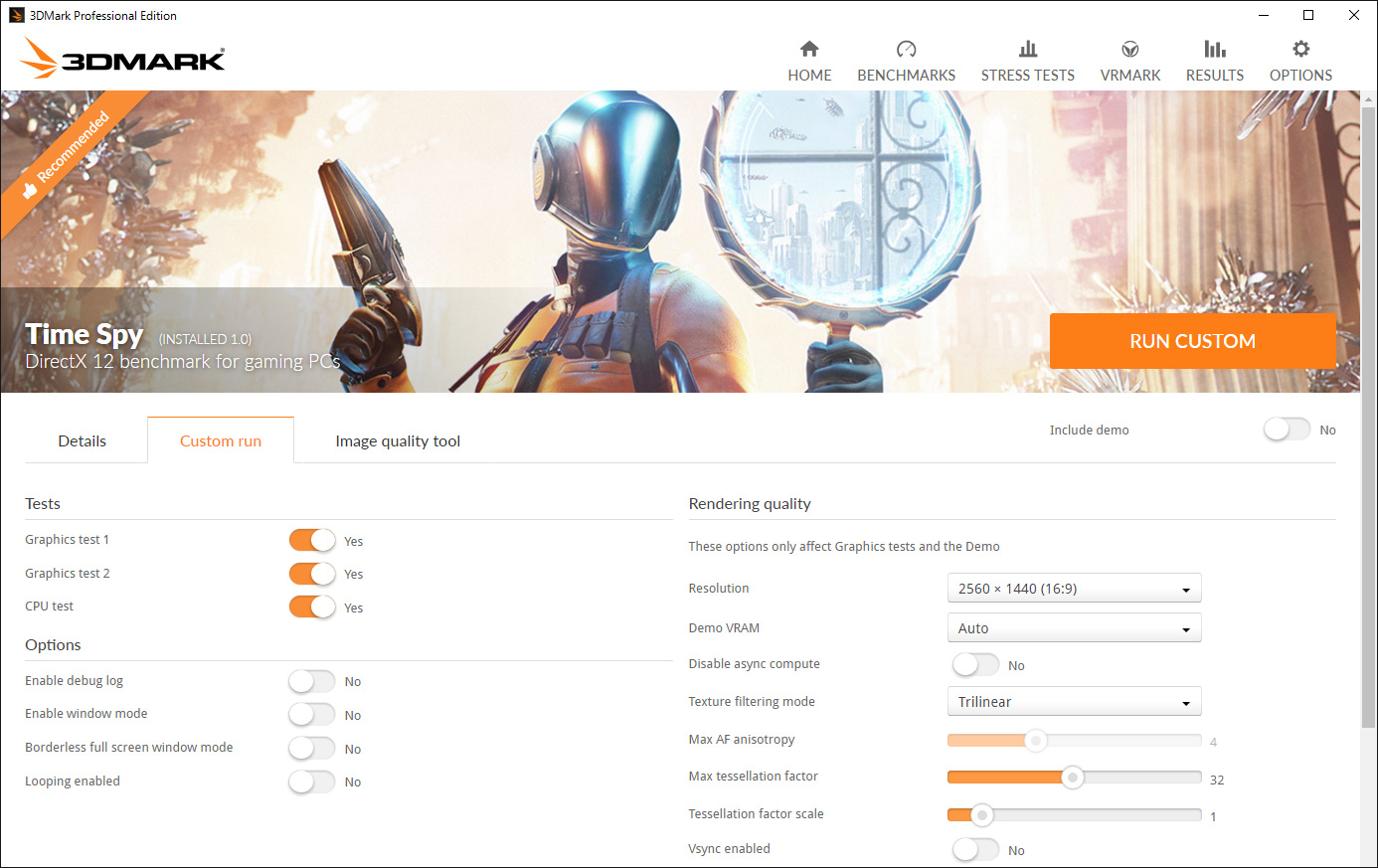Click the 'Resolution' label
Screen dimensions: 1378x868
pyautogui.click(x=719, y=589)
